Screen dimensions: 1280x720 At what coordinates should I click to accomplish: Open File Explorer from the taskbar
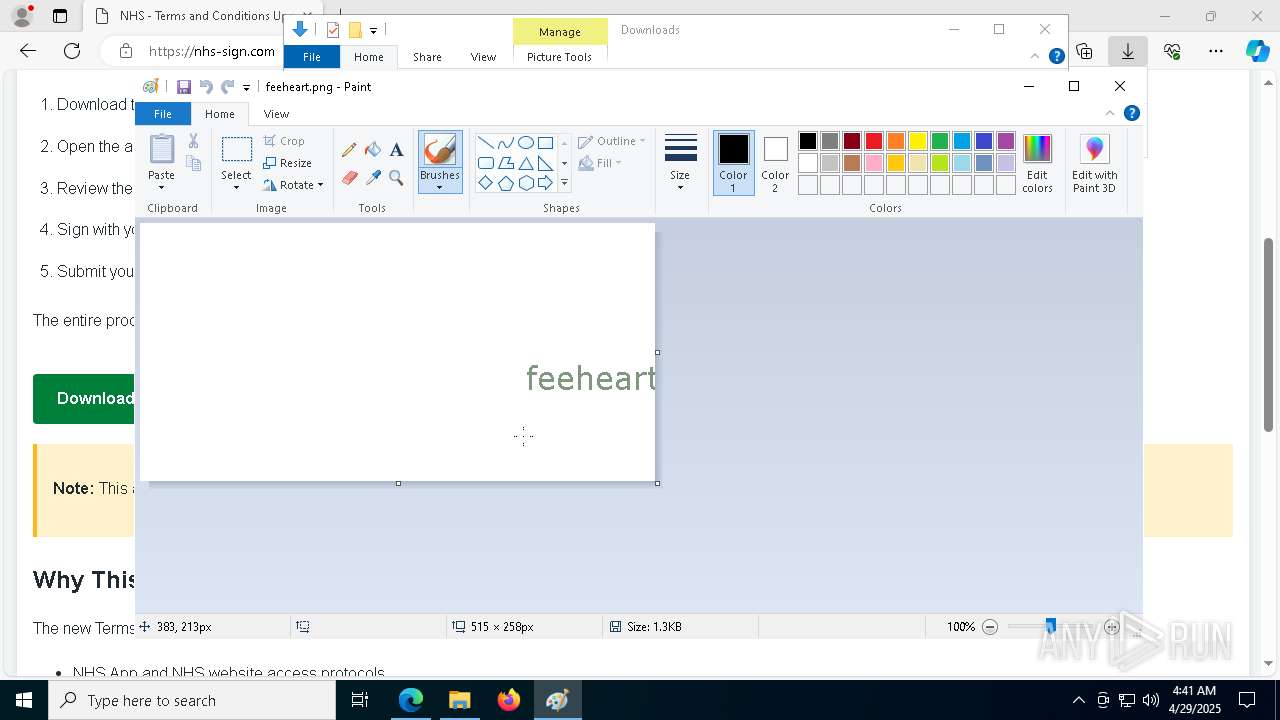(460, 700)
